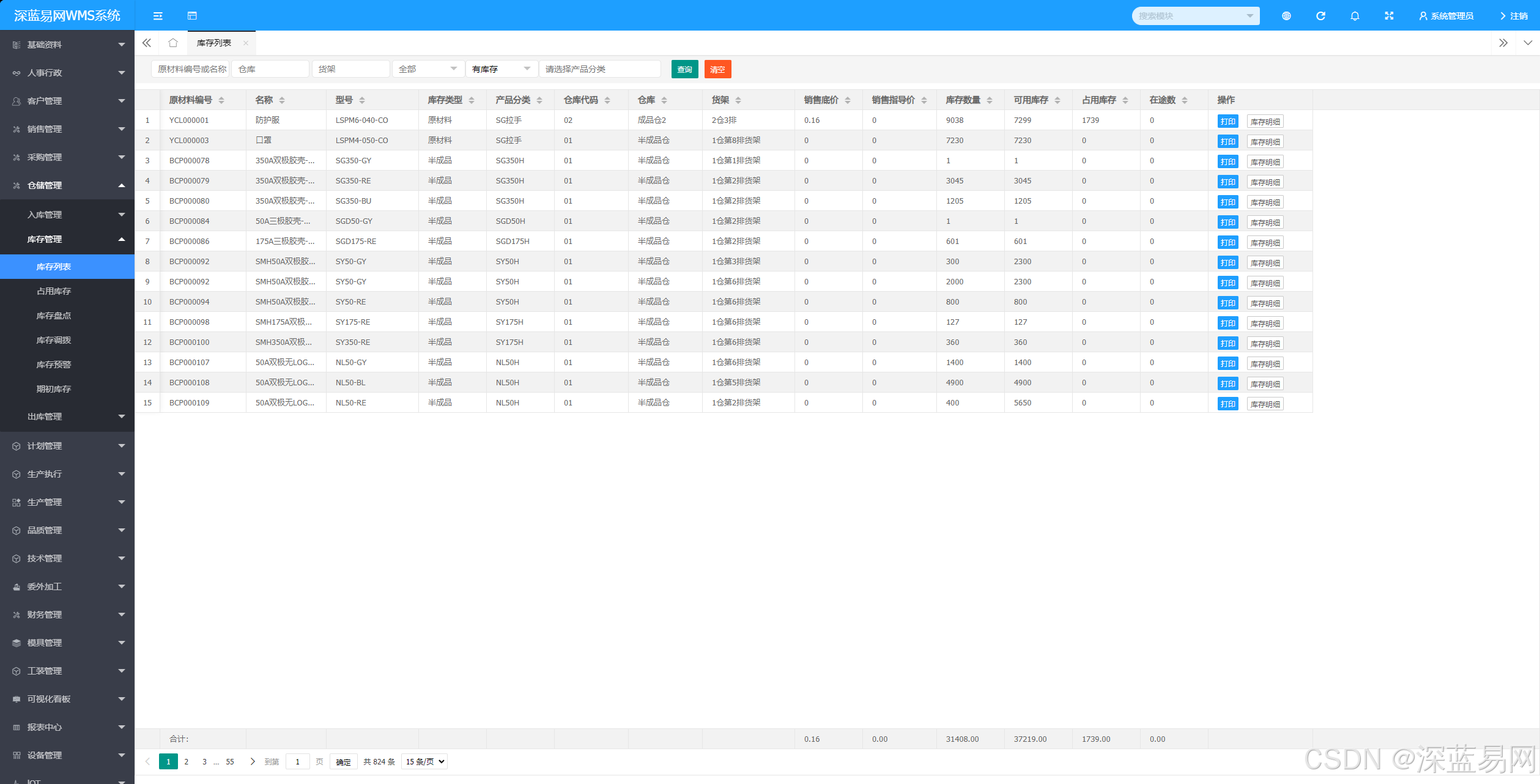This screenshot has width=1540, height=784.
Task: Go to page 2 in pagination
Action: point(187,761)
